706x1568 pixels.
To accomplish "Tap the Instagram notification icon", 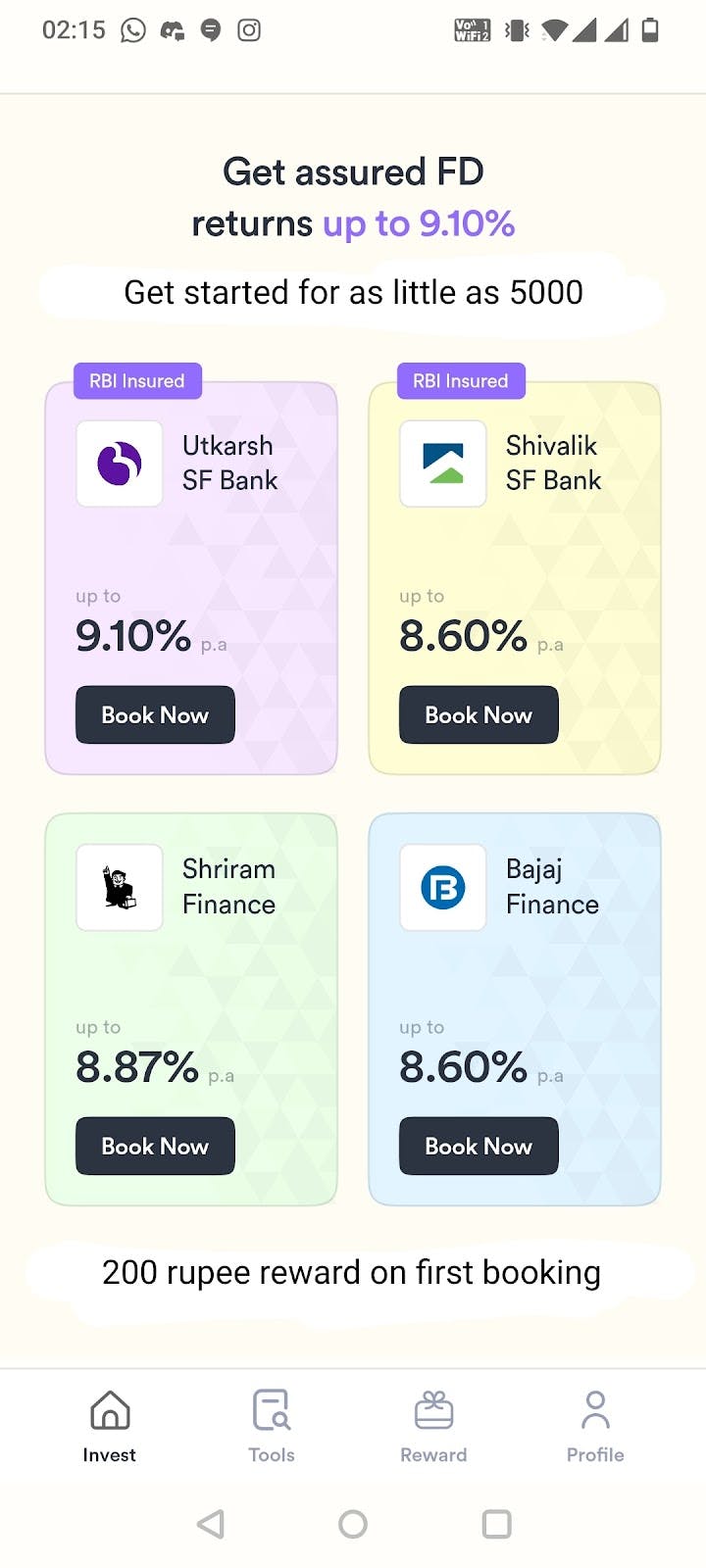I will click(249, 30).
